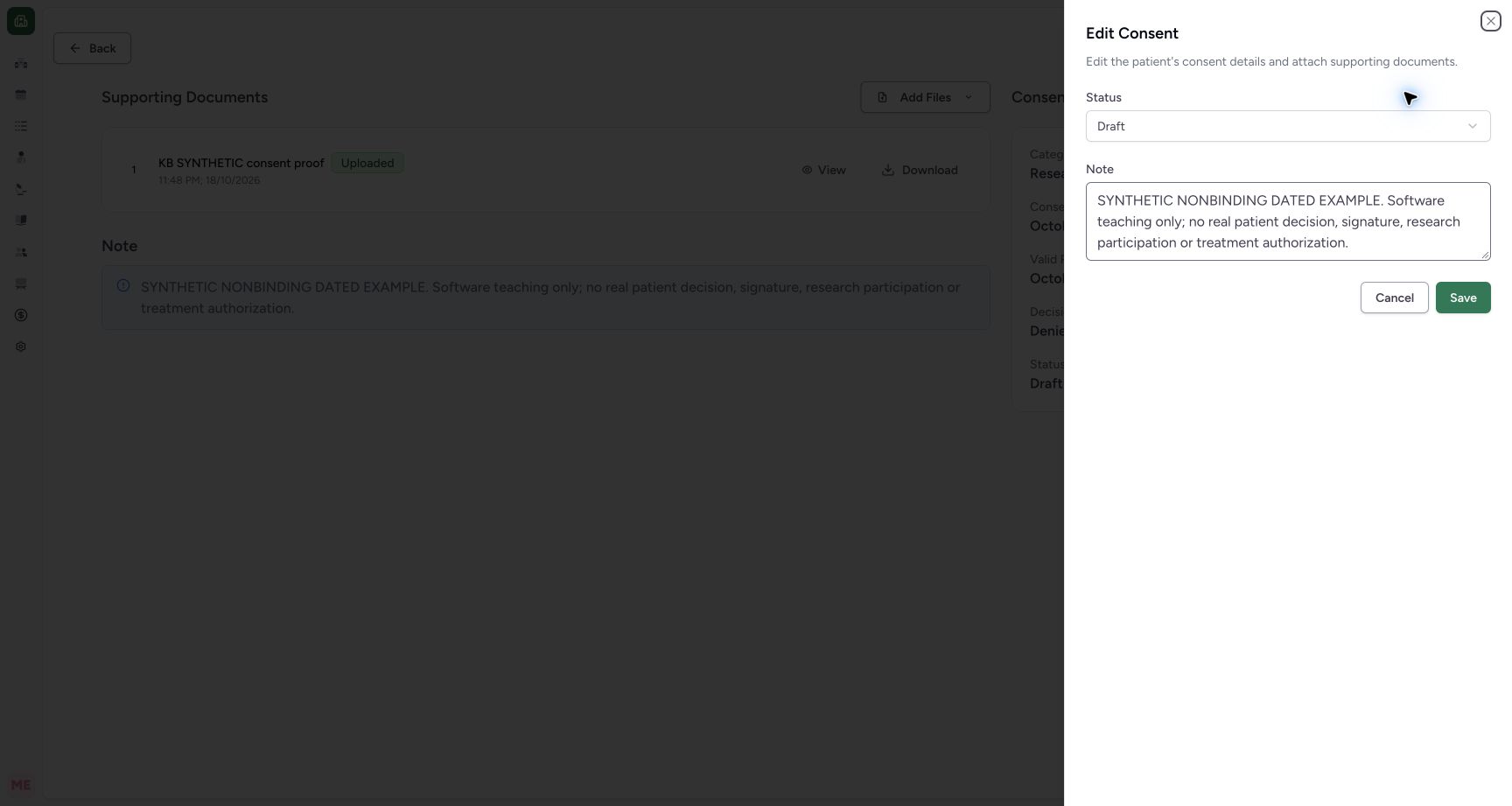1512x806 pixels.
Task: Click the info icon beside the note
Action: pos(123,286)
